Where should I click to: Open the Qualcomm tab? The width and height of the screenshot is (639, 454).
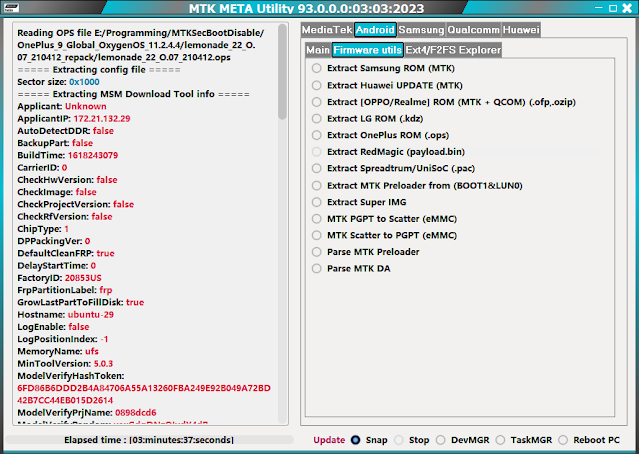tap(473, 30)
